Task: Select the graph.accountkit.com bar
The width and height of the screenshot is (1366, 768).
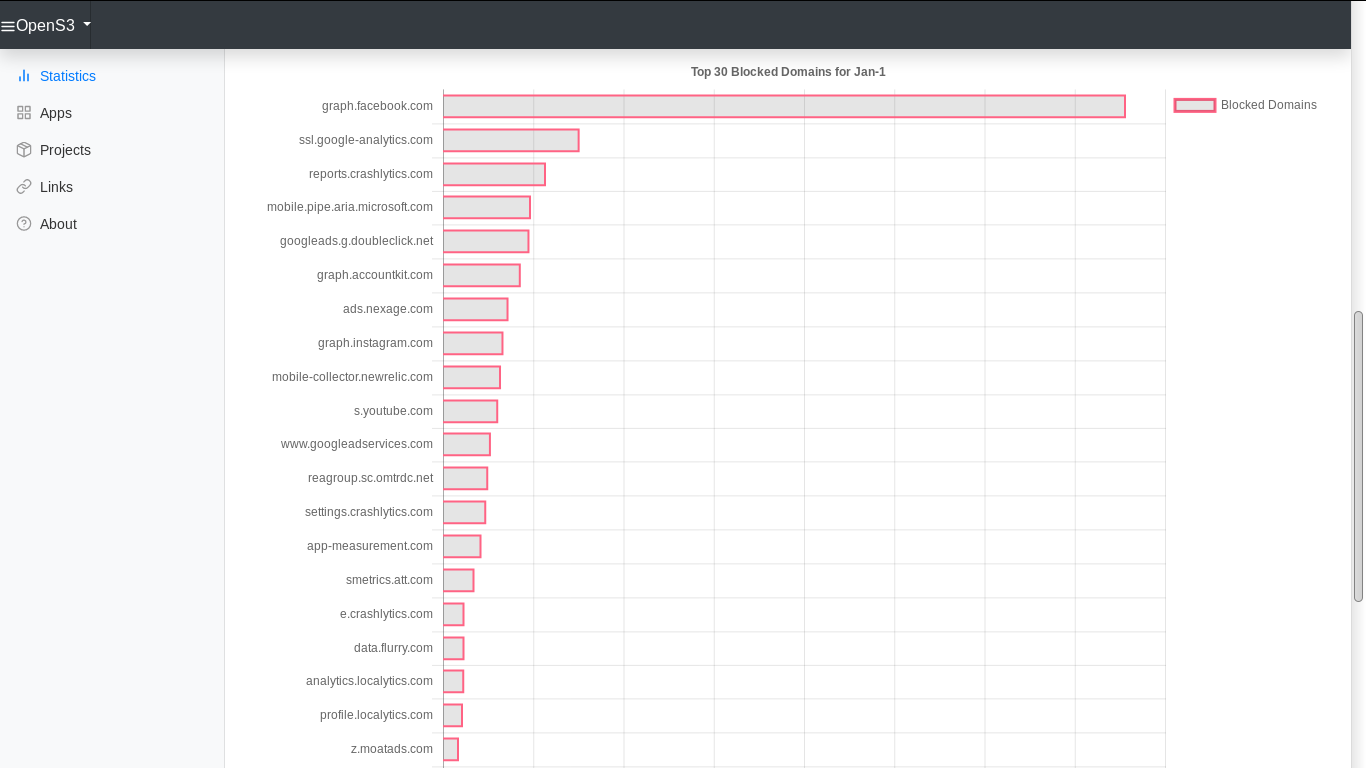Action: tap(482, 275)
